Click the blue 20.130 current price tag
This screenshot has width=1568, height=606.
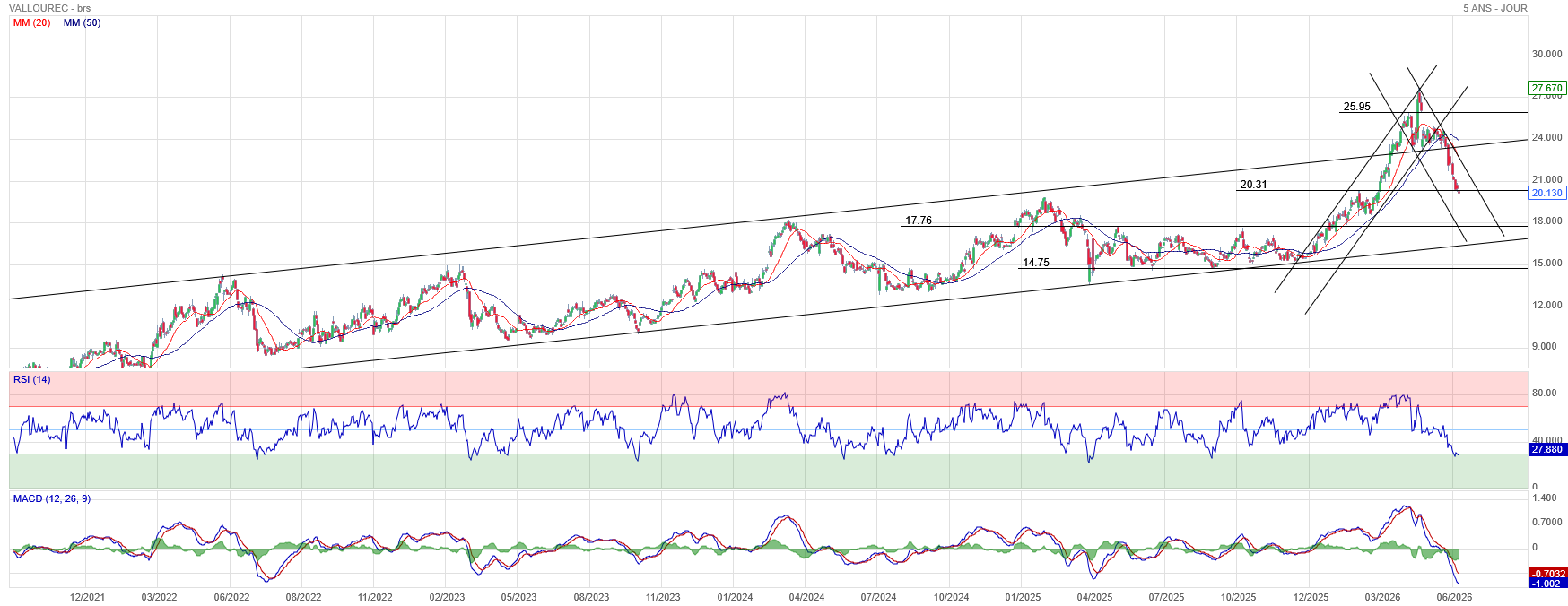[1547, 193]
